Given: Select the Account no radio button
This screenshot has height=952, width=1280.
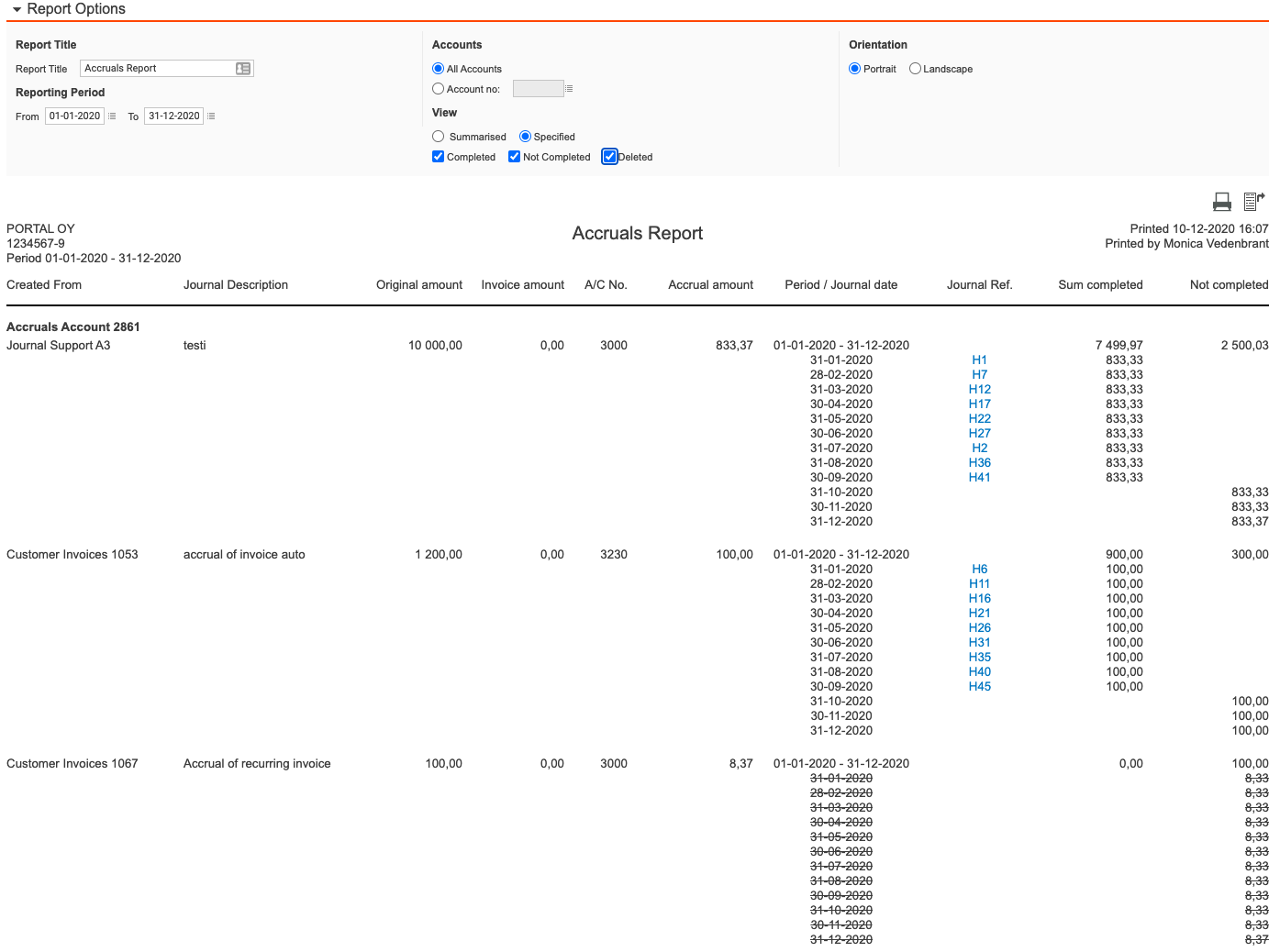Looking at the screenshot, I should pyautogui.click(x=438, y=89).
